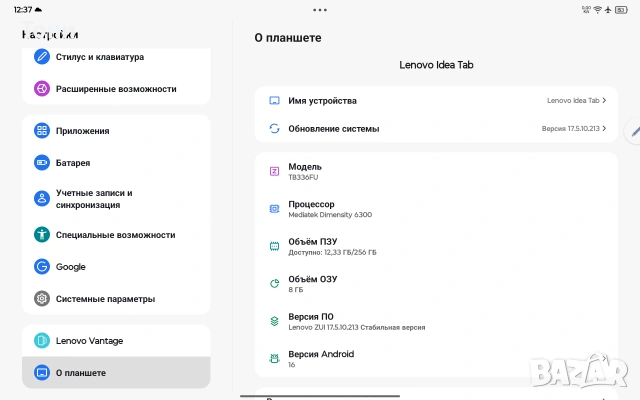This screenshot has width=640, height=400.
Task: Open the Батарея settings section
Action: (116, 162)
